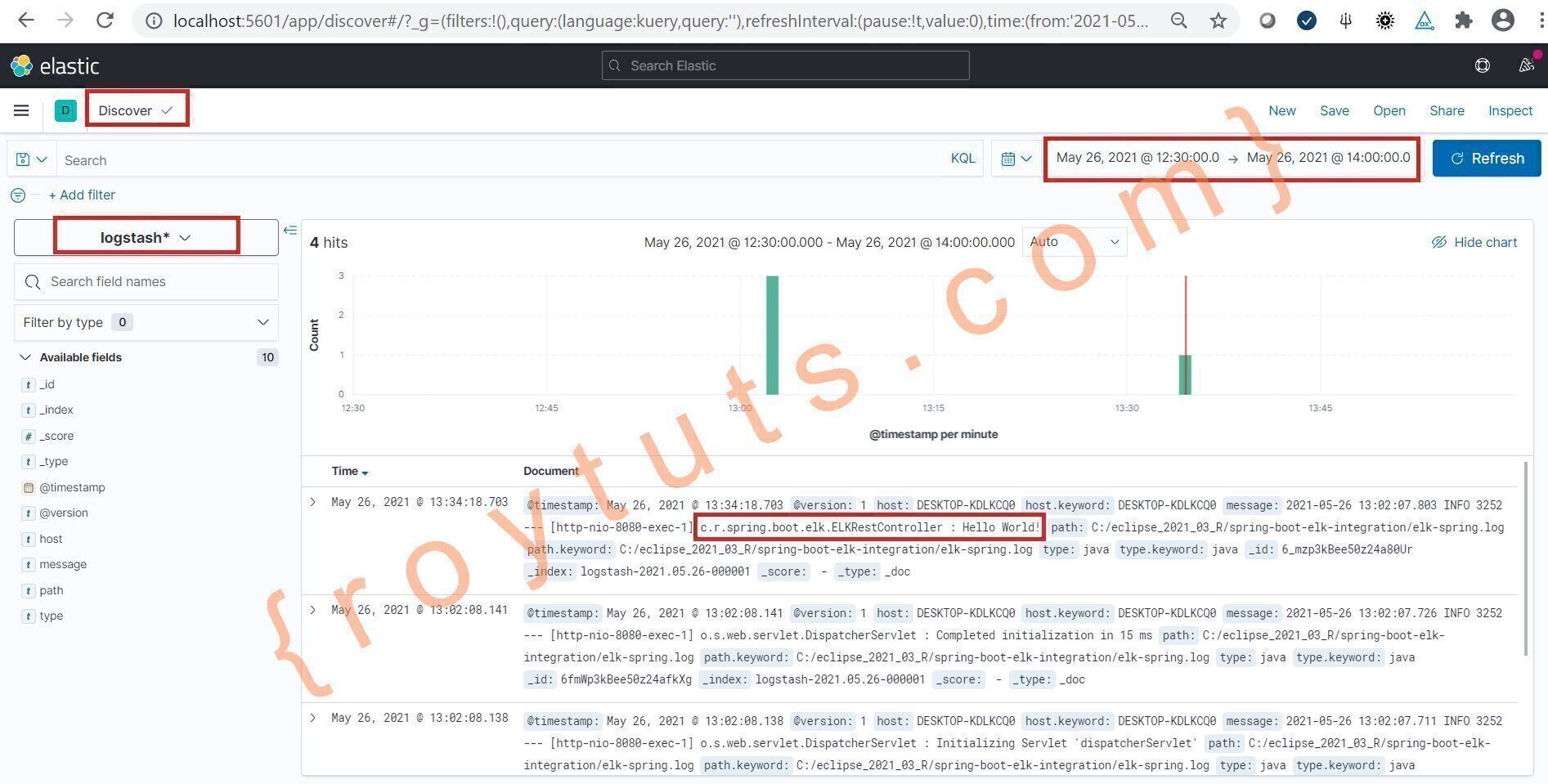Click Save in the top menu

point(1335,110)
